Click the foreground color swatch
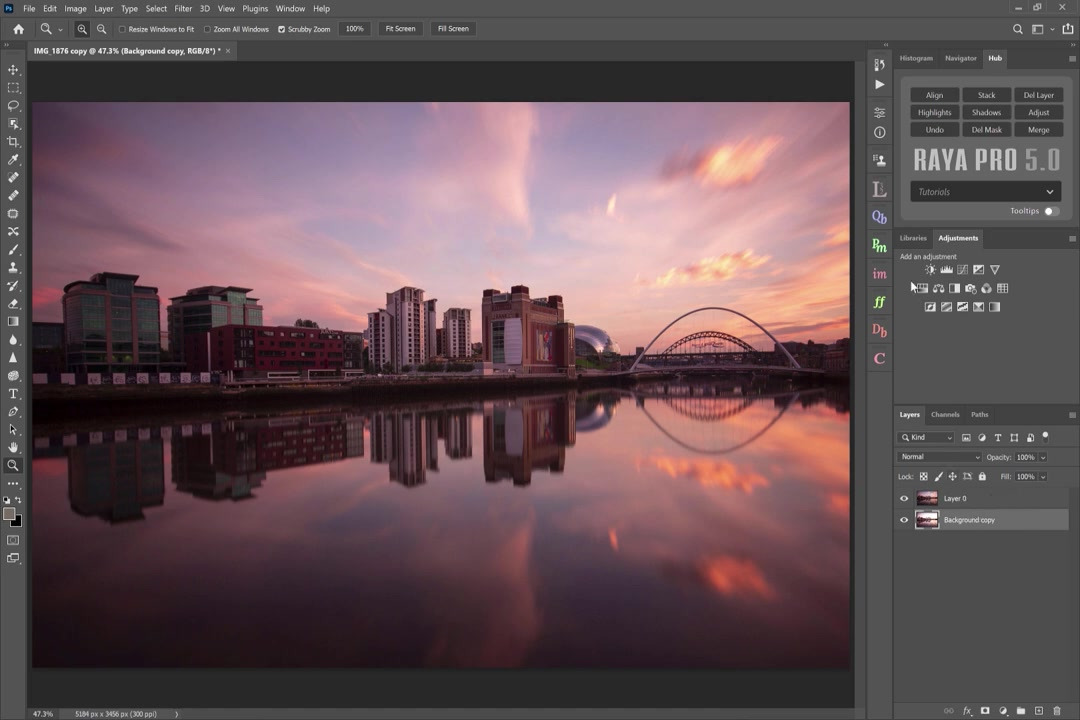 coord(9,514)
